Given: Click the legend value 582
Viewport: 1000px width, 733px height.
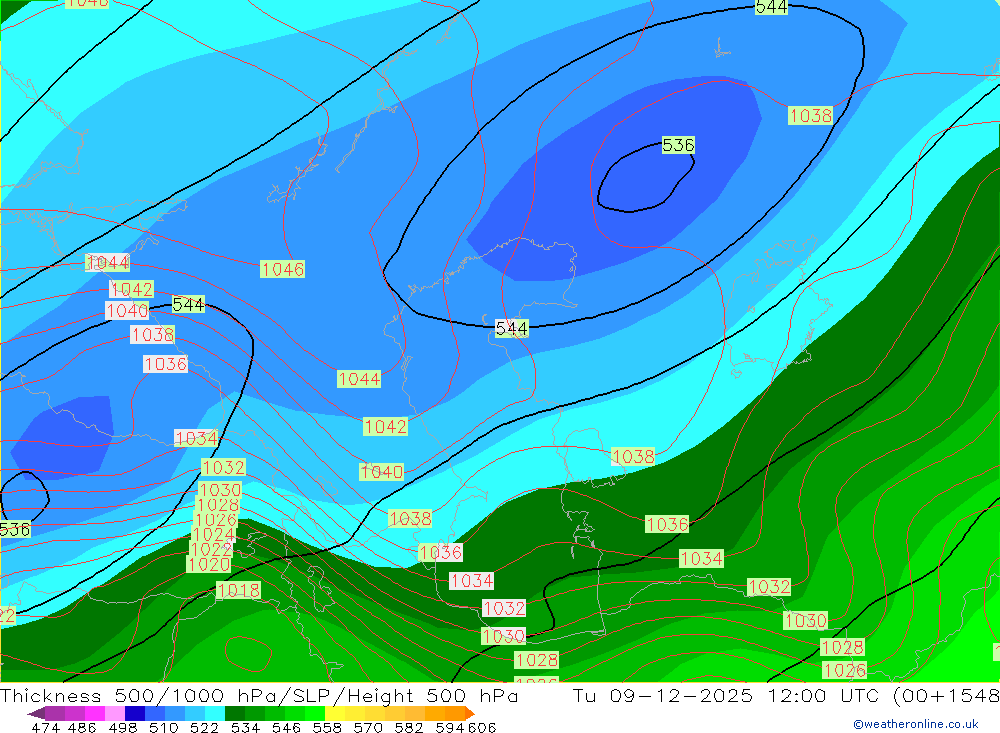Looking at the screenshot, I should [408, 727].
